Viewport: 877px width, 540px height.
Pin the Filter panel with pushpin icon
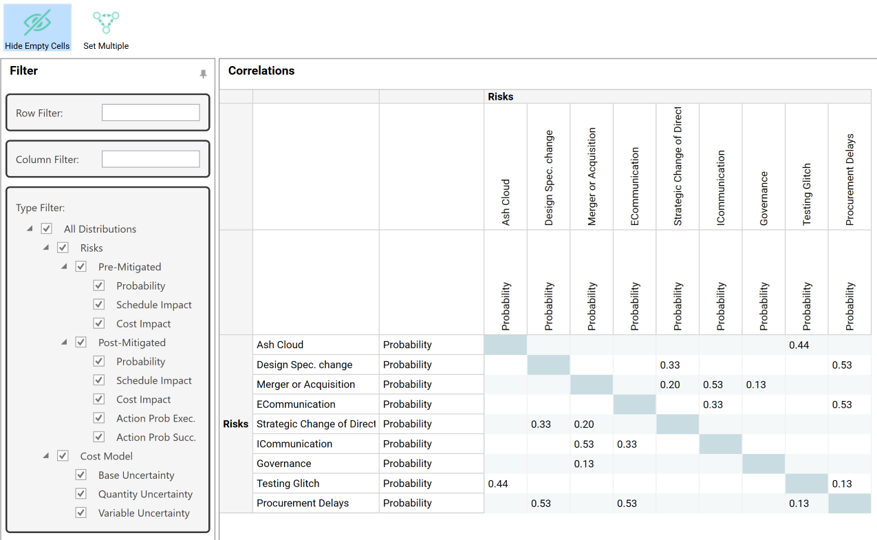click(203, 74)
